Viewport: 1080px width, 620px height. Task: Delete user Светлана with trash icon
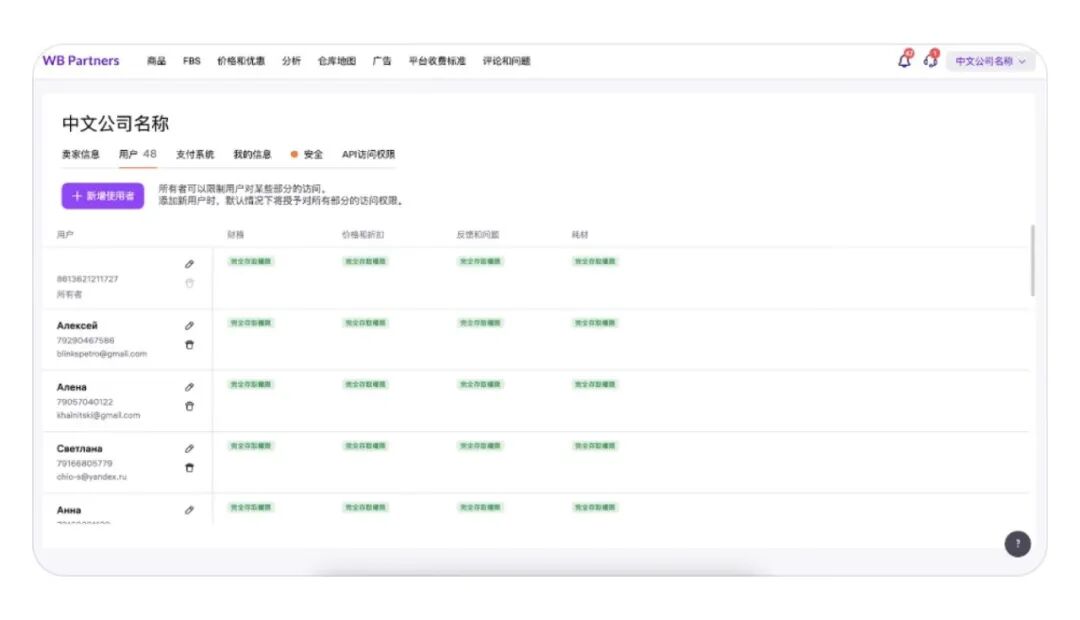(189, 468)
